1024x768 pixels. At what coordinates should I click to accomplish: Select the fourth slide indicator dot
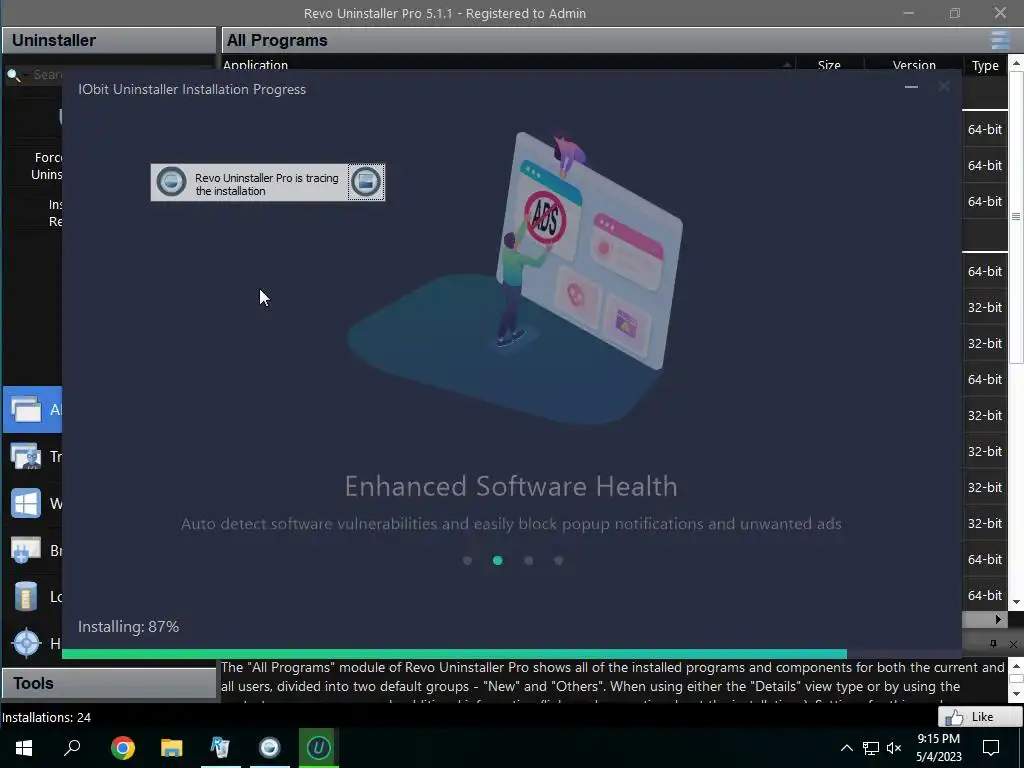558,560
